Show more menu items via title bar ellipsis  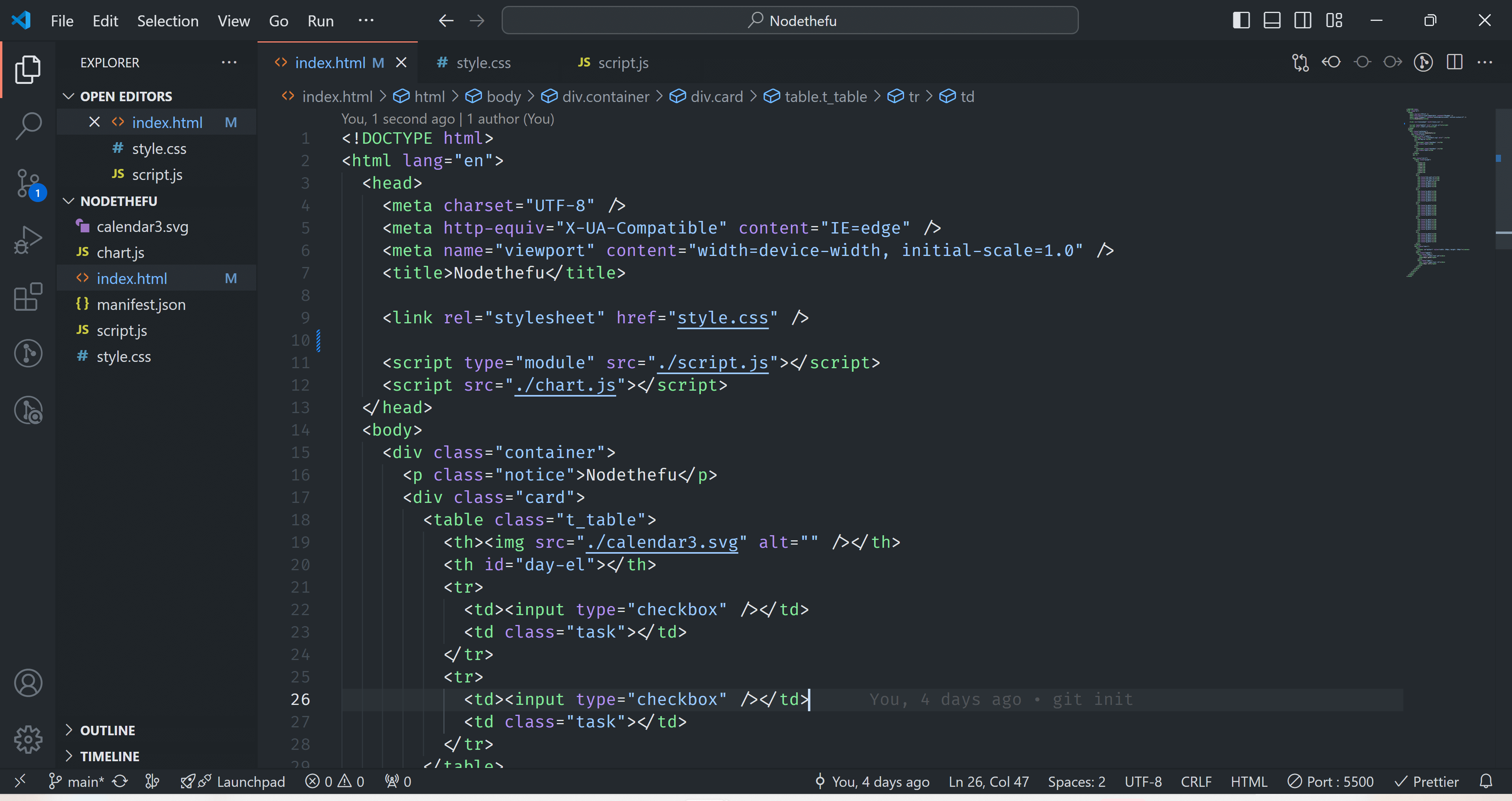[366, 20]
